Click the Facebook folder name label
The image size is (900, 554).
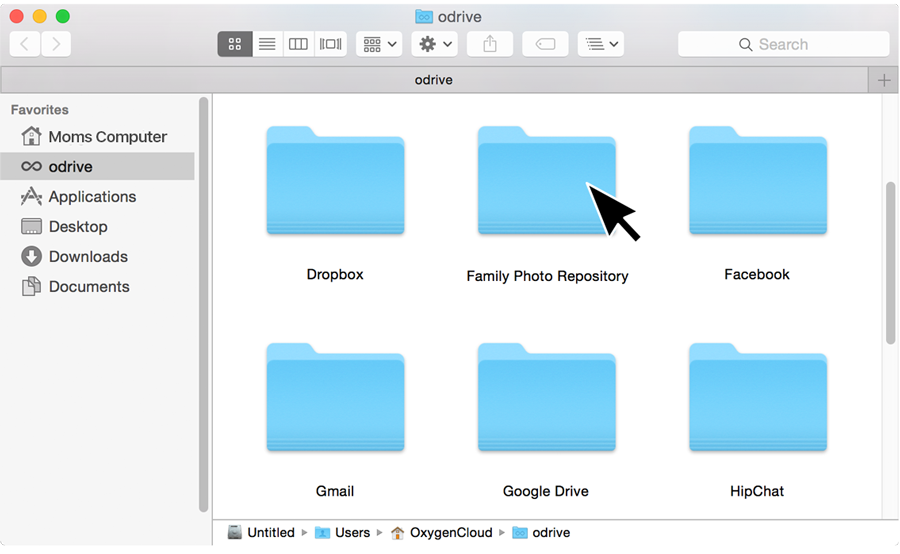tap(757, 274)
